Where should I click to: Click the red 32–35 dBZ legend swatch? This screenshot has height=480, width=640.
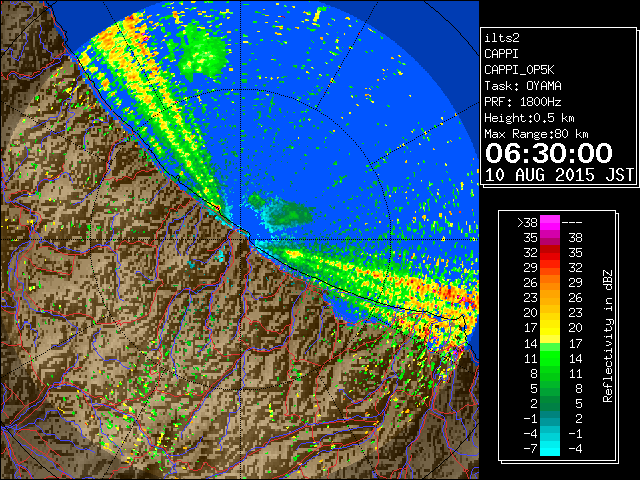[550, 253]
